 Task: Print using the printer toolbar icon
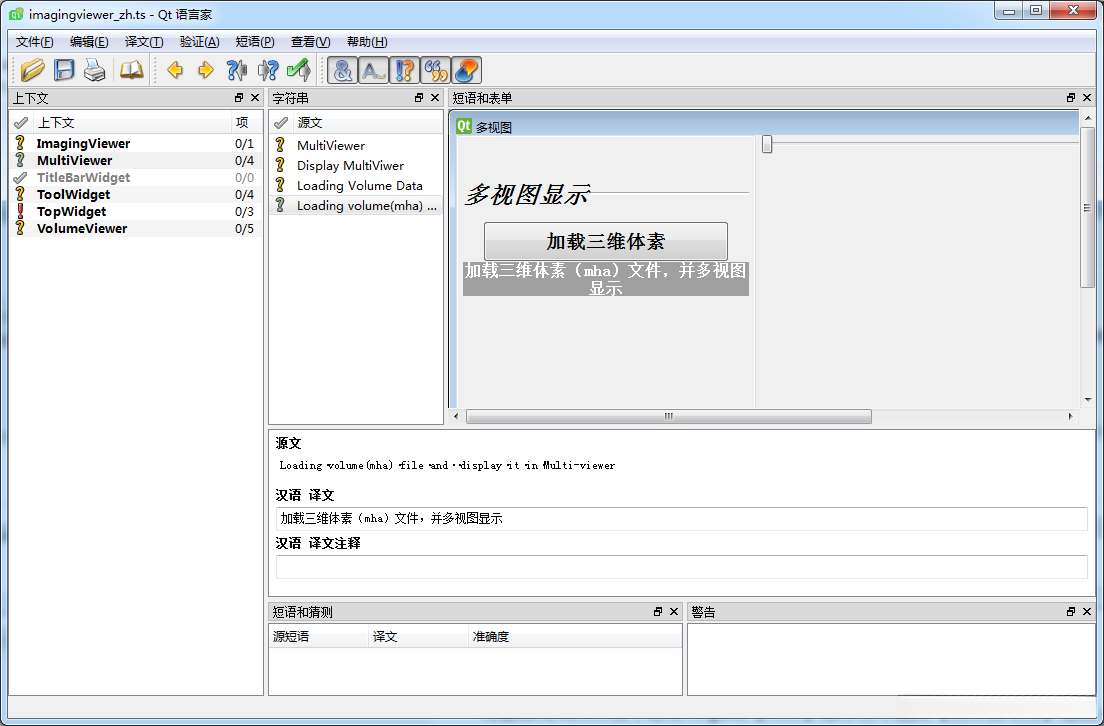point(94,70)
